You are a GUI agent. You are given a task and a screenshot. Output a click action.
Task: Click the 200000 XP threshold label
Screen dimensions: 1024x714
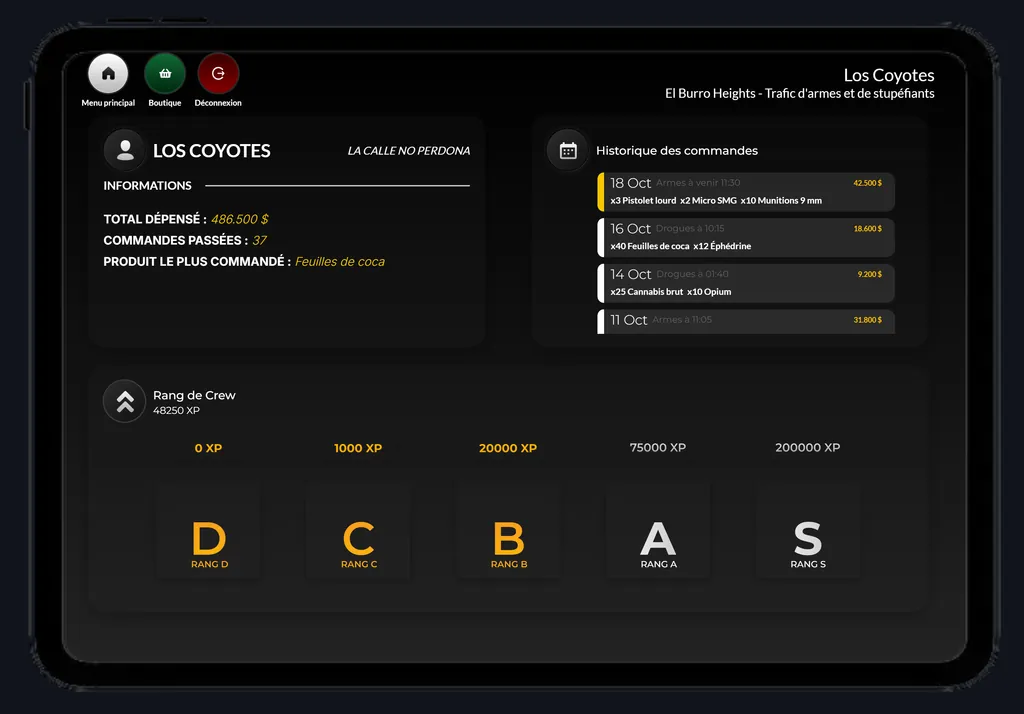click(x=808, y=447)
